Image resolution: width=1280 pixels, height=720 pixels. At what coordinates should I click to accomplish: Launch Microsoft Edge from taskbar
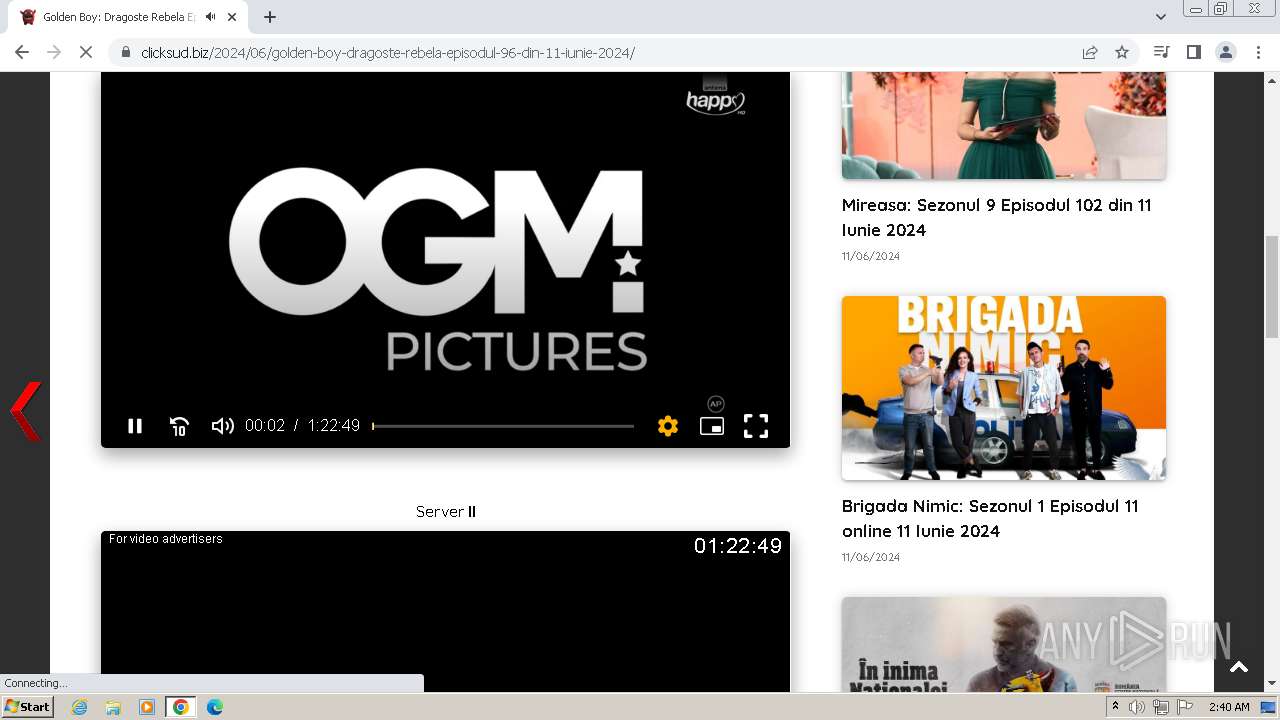tap(215, 707)
